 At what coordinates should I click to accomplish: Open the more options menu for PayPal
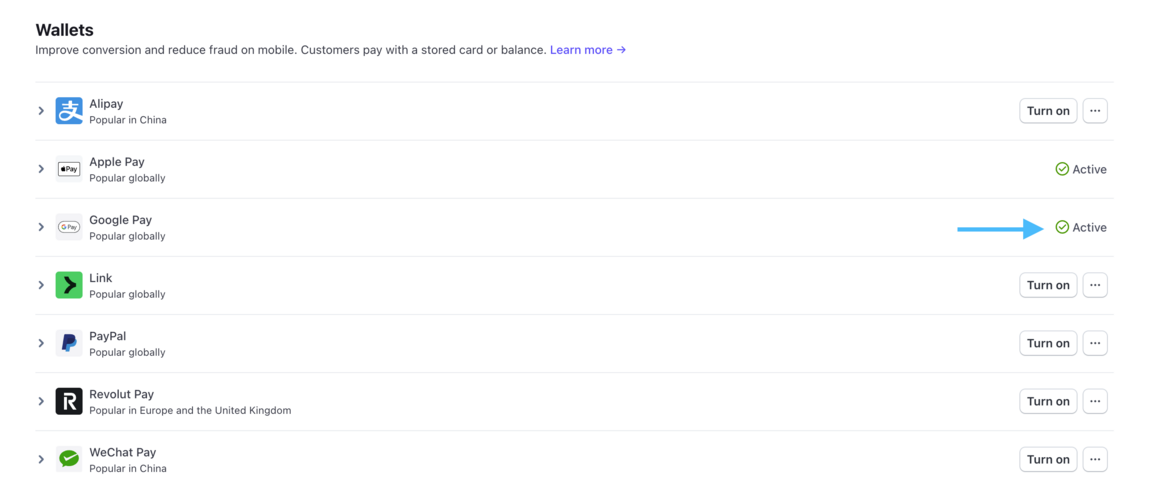pos(1095,343)
